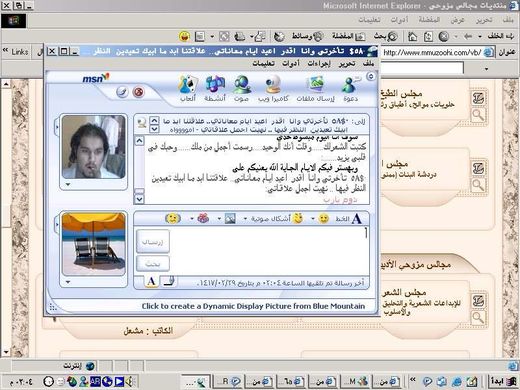Click IE media (وسائط) toolbar button
Image resolution: width=520 pixels, height=390 pixels.
pos(308,36)
